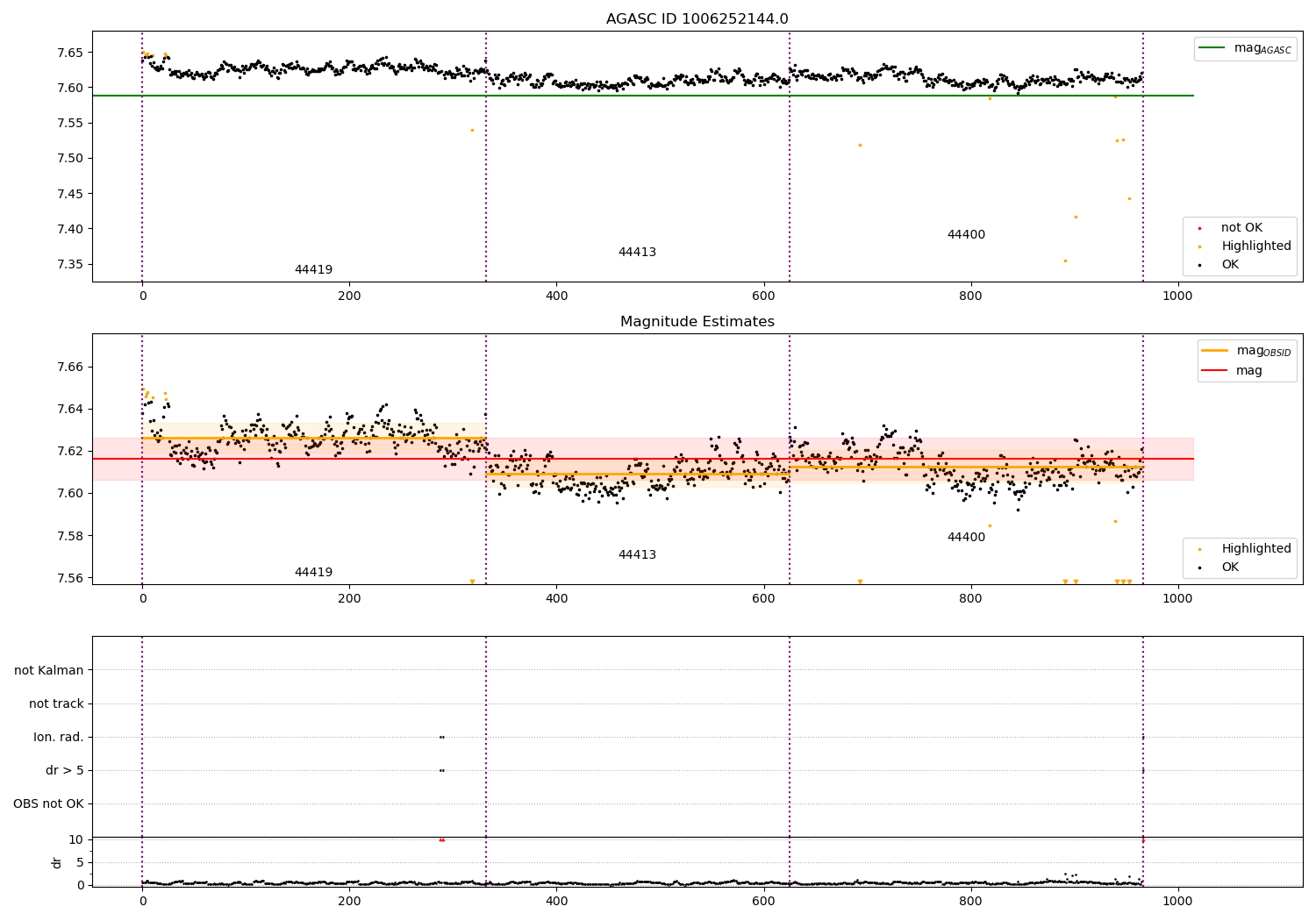1316x921 pixels.
Task: Click the "7.62" y-tick in the middle plot
Action: pos(69,452)
